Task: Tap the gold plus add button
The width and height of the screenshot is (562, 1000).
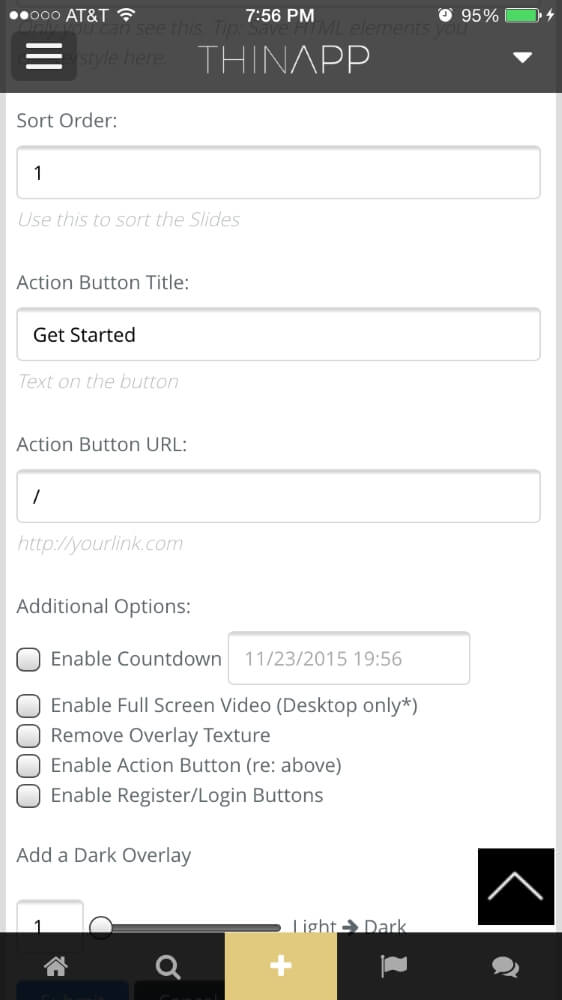Action: point(281,966)
